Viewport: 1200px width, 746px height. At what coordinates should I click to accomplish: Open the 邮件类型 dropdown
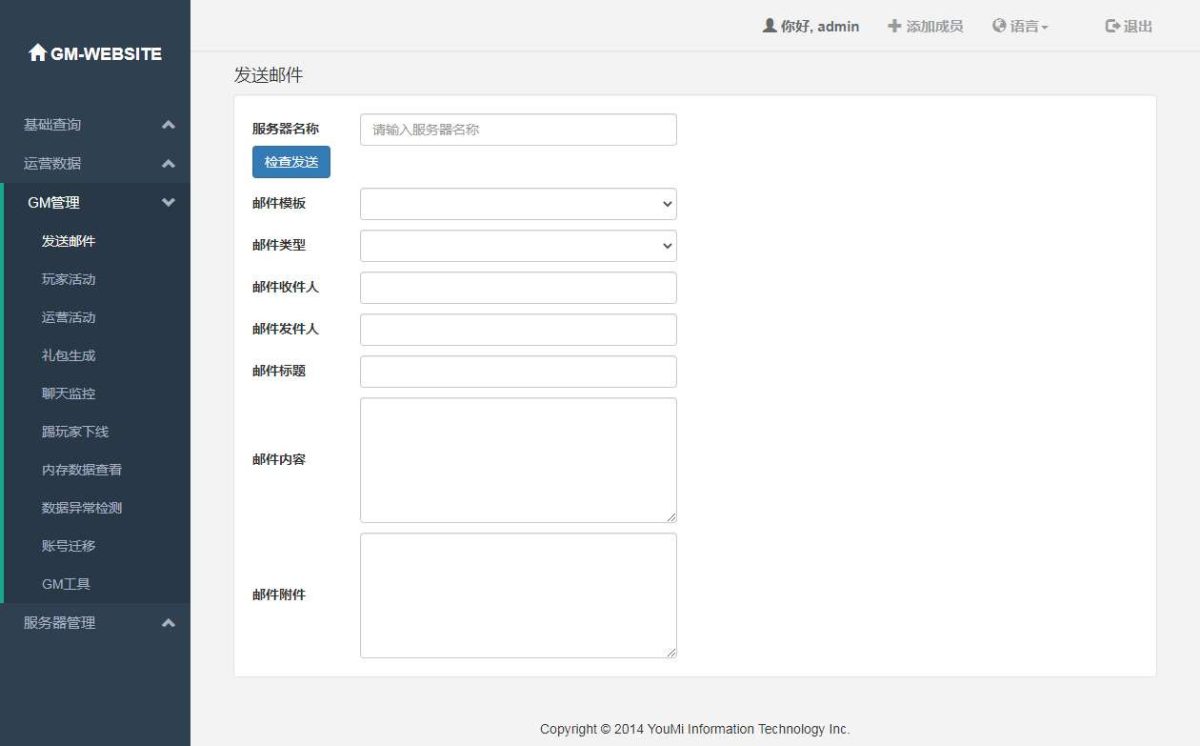point(518,246)
